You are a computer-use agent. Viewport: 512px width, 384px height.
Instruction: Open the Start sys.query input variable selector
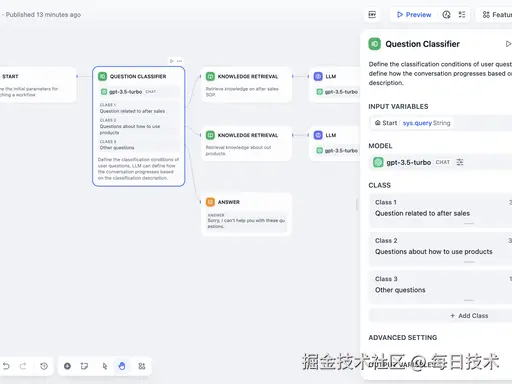[440, 123]
